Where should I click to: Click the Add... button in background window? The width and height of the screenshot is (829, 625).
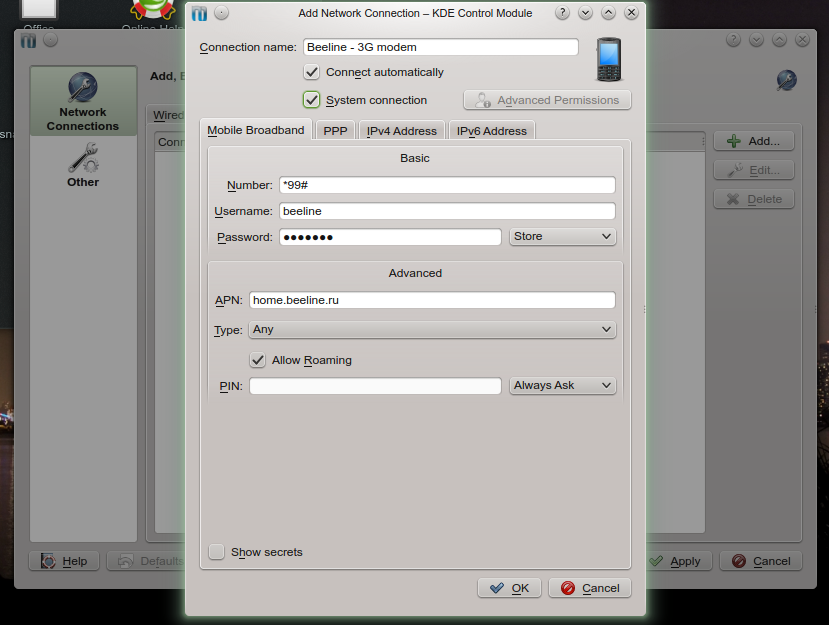click(x=754, y=141)
